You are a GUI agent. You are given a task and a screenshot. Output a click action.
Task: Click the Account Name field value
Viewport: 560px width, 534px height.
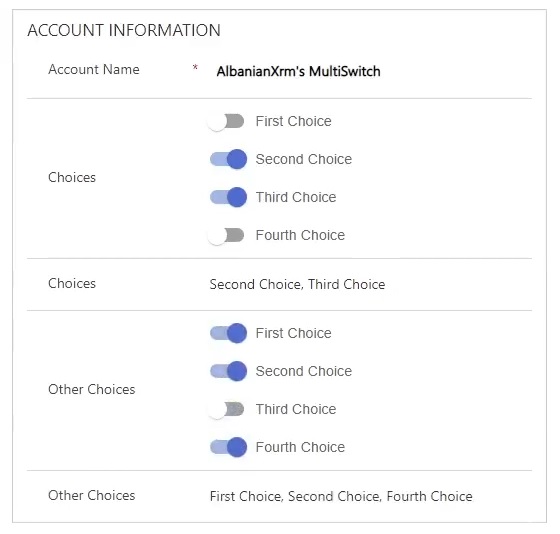coord(298,71)
